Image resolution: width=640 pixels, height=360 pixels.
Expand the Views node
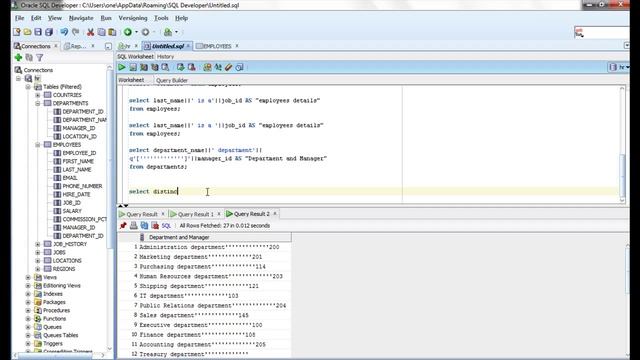pos(28,277)
